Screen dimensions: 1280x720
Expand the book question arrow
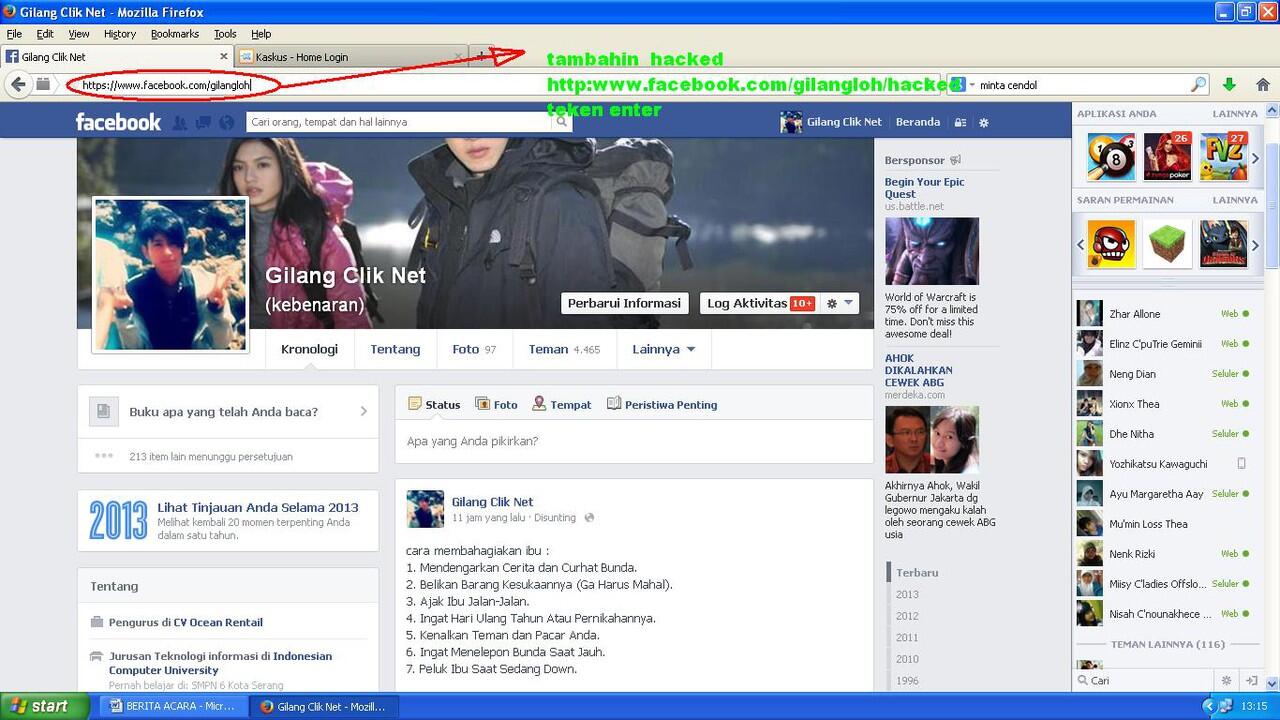tap(363, 411)
